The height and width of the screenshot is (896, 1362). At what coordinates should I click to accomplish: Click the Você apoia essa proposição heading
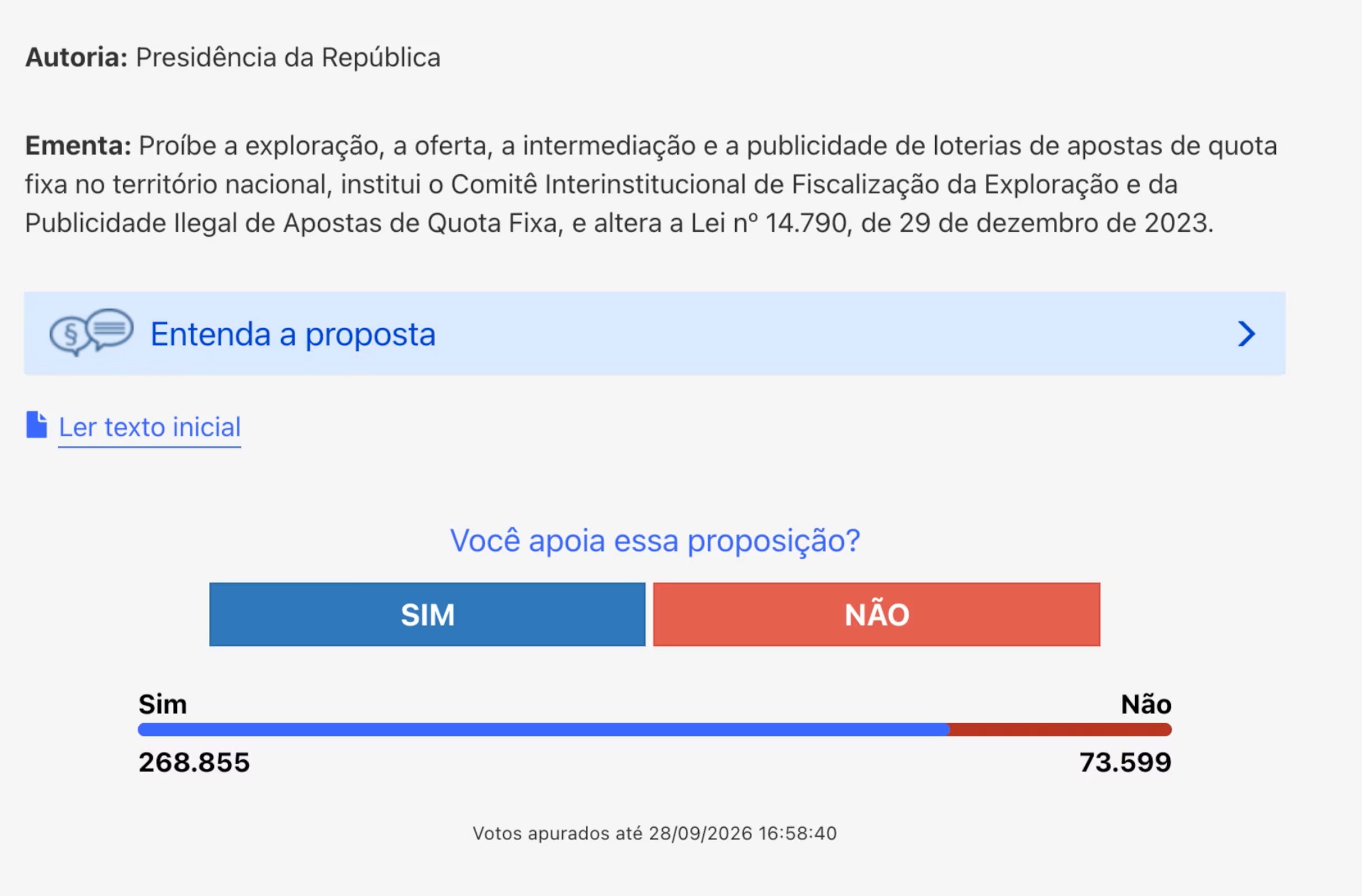[x=655, y=541]
